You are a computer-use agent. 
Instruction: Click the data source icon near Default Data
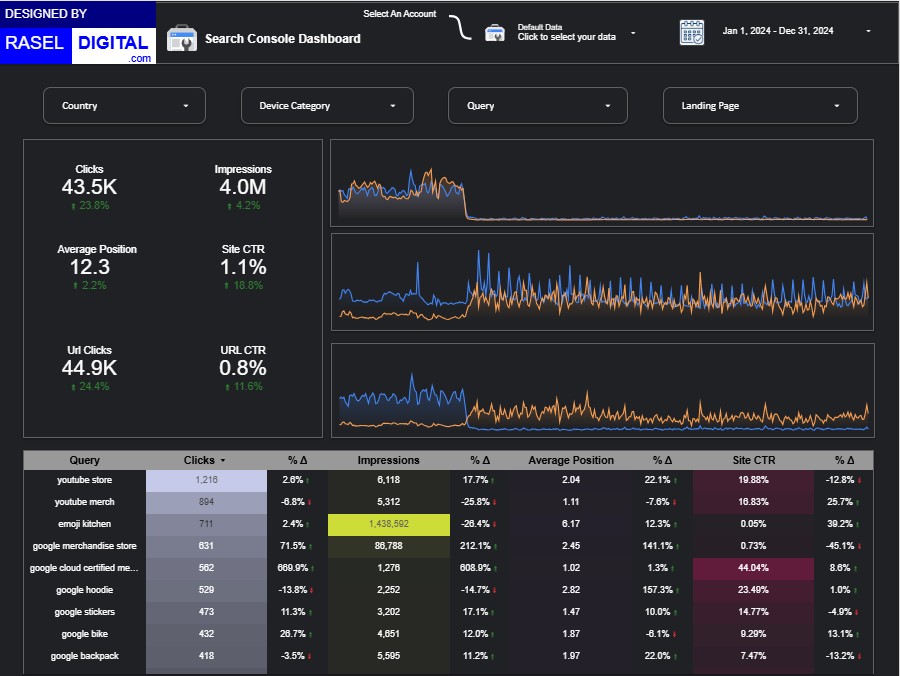pos(494,33)
